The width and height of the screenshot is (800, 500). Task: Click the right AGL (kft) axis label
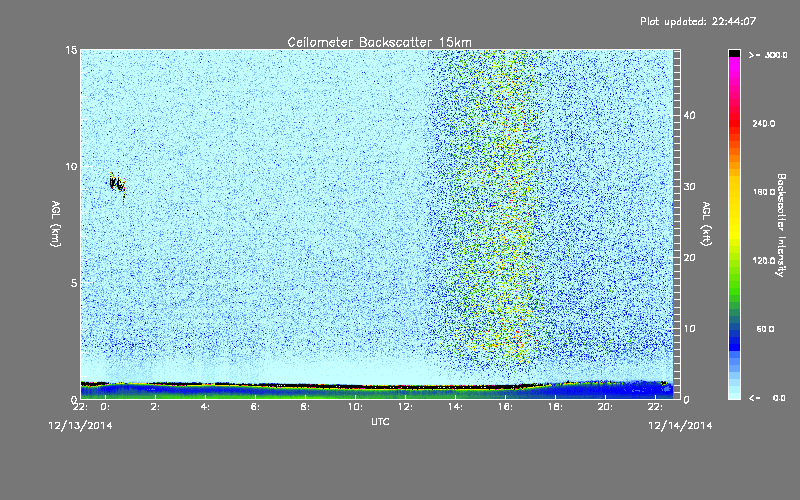point(707,224)
